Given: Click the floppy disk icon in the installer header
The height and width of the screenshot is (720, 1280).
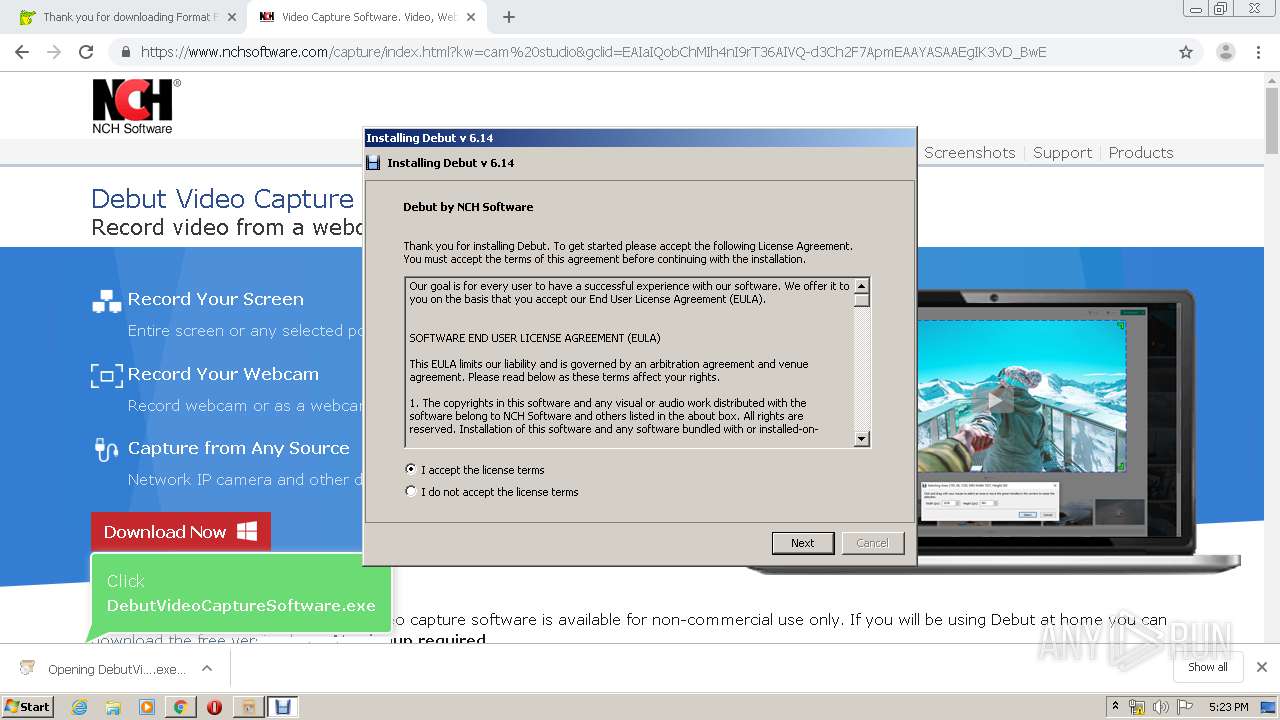Looking at the screenshot, I should point(373,162).
